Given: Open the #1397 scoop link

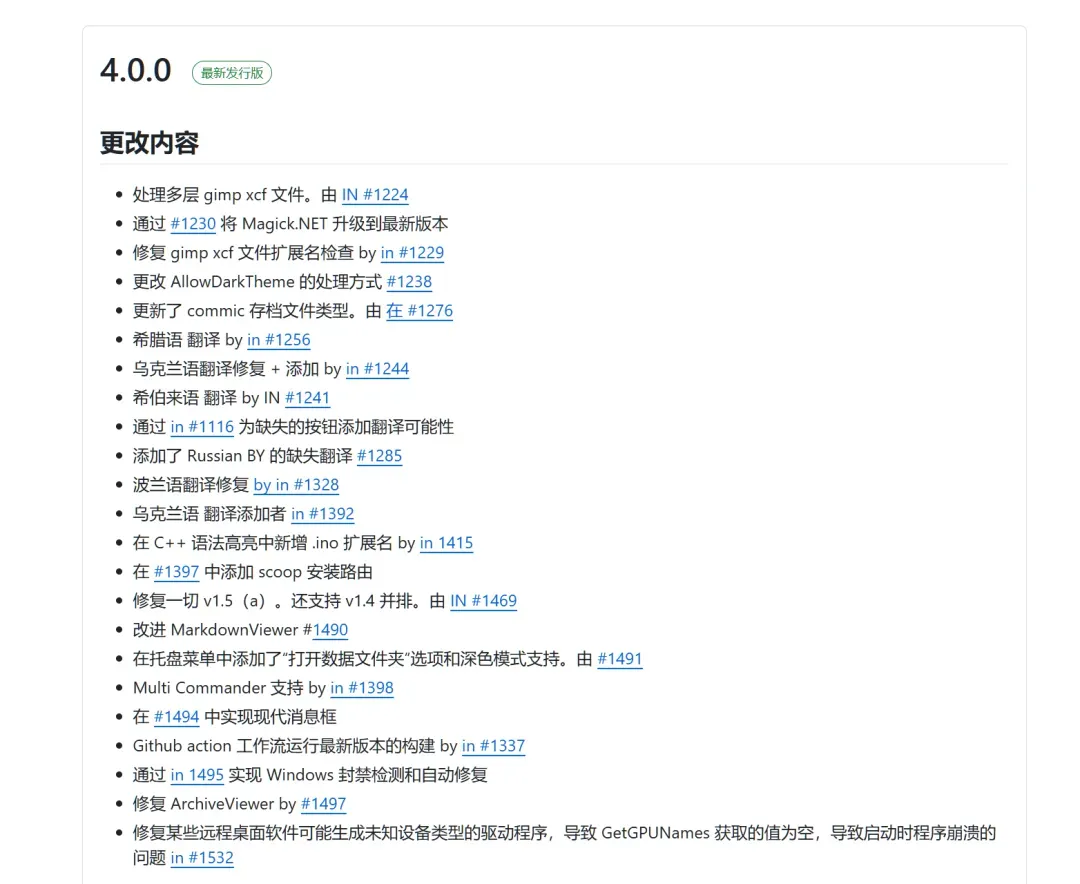Looking at the screenshot, I should pyautogui.click(x=176, y=572).
